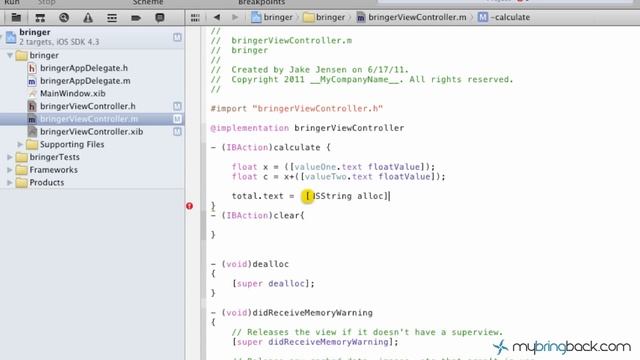Click the bringerTests folder label
Viewport: 640px width, 360px height.
tap(54, 157)
